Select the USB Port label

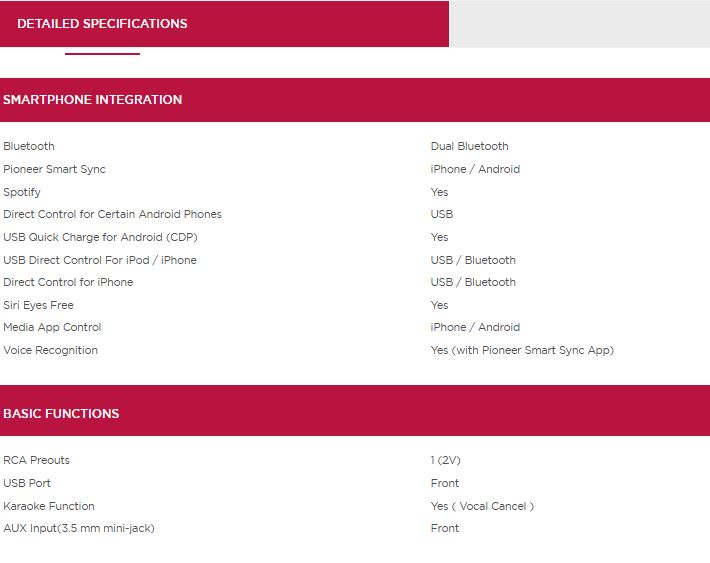point(27,483)
